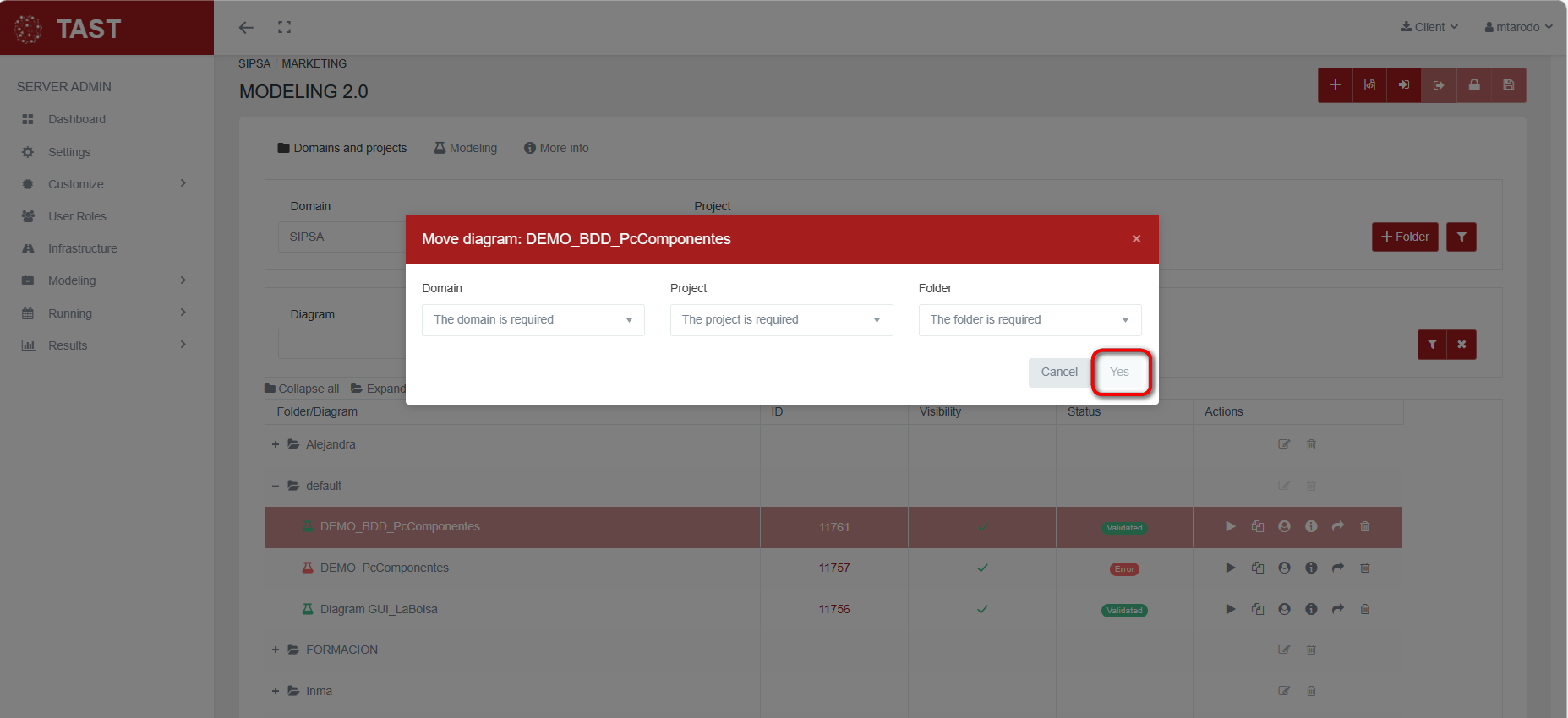Delete Diagram GUI_LaBolsa with trash icon
This screenshot has width=1568, height=718.
1364,610
